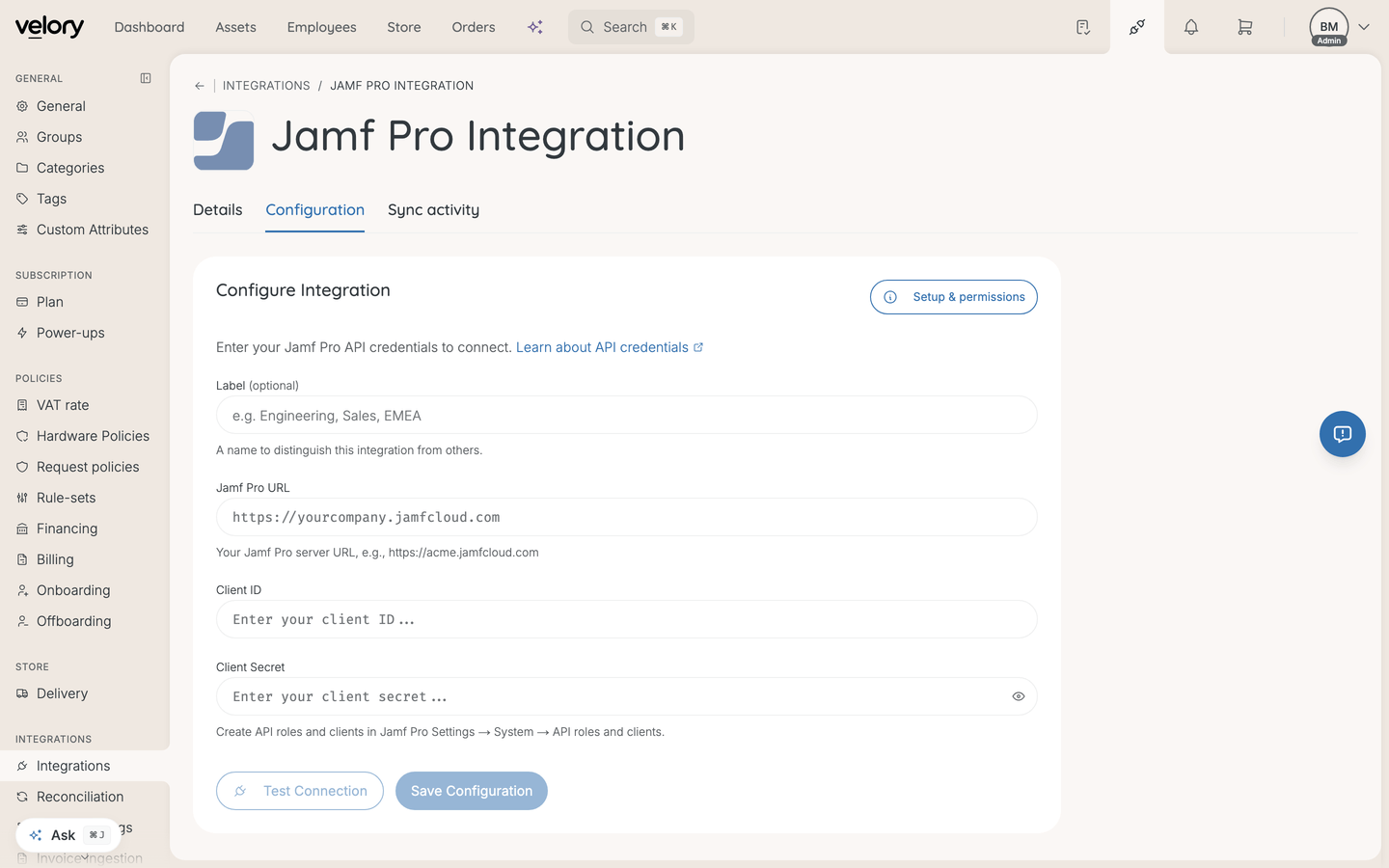Open the AI sparkle assistant icon

[x=535, y=27]
